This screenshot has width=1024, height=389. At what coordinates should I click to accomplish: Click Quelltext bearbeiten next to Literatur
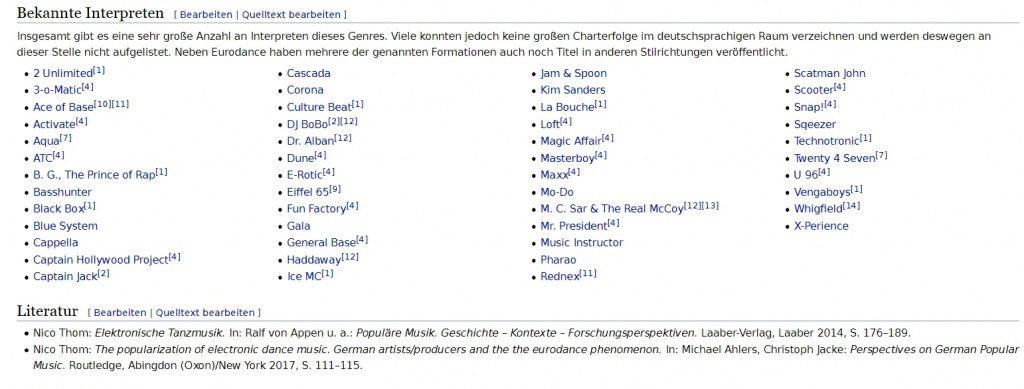pyautogui.click(x=206, y=313)
